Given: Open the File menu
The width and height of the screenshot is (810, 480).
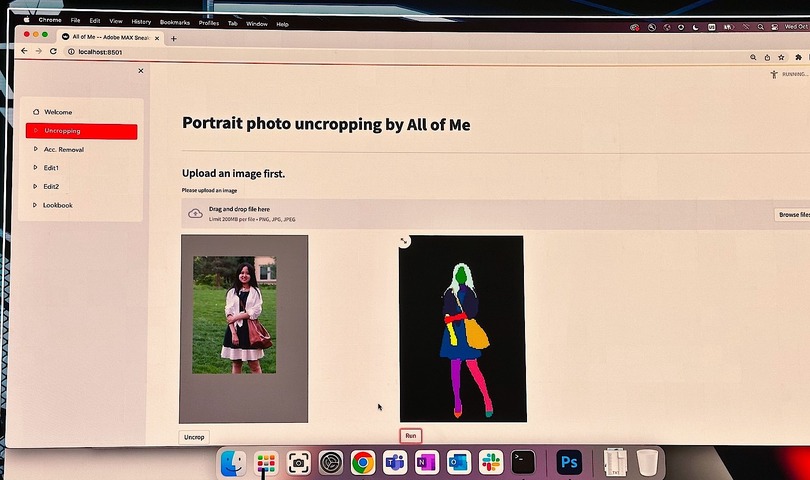Looking at the screenshot, I should (x=75, y=20).
